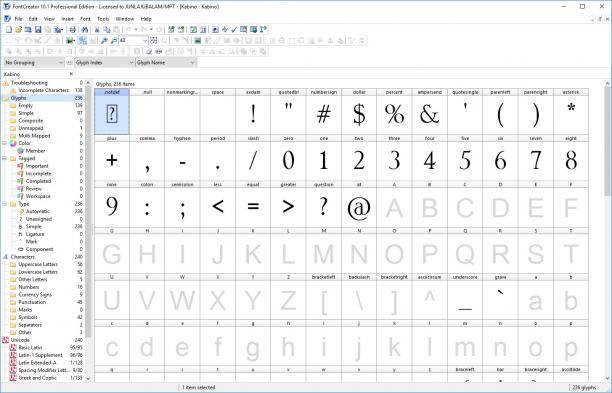Select the Workspace tag item

pos(38,196)
